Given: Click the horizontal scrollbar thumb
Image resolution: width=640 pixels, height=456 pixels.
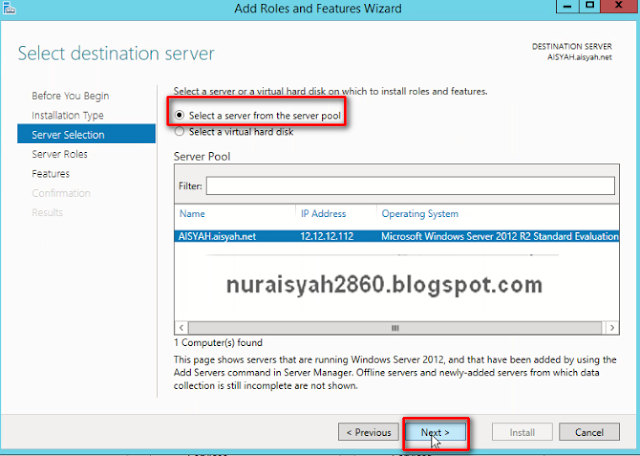Looking at the screenshot, I should tap(395, 328).
